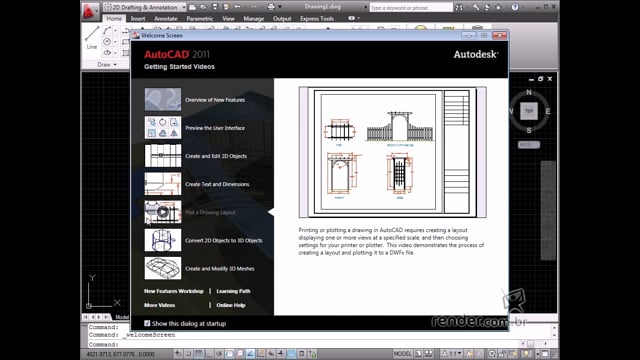Click Isolate Objects lightbulb in status bar
640x360 pixels.
527,354
